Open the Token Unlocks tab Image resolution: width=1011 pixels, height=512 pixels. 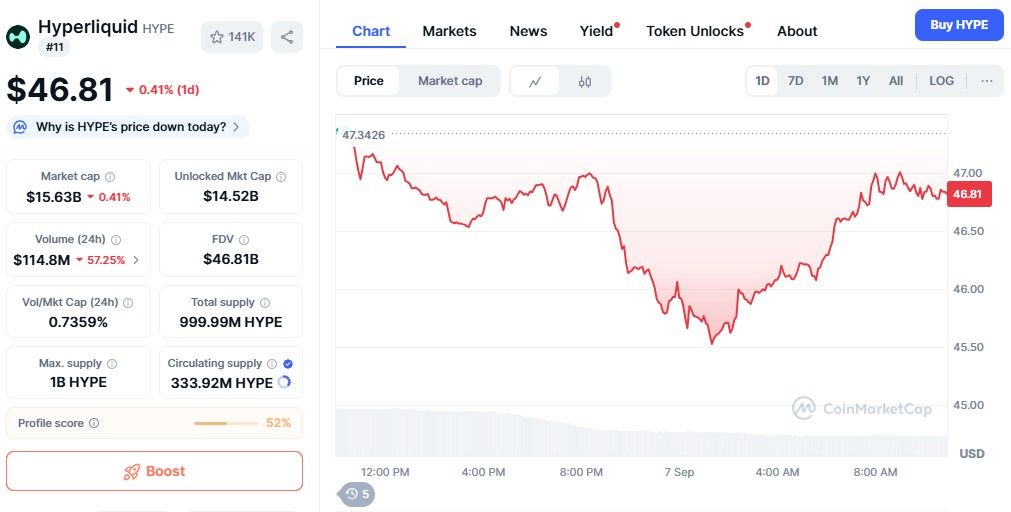(695, 31)
